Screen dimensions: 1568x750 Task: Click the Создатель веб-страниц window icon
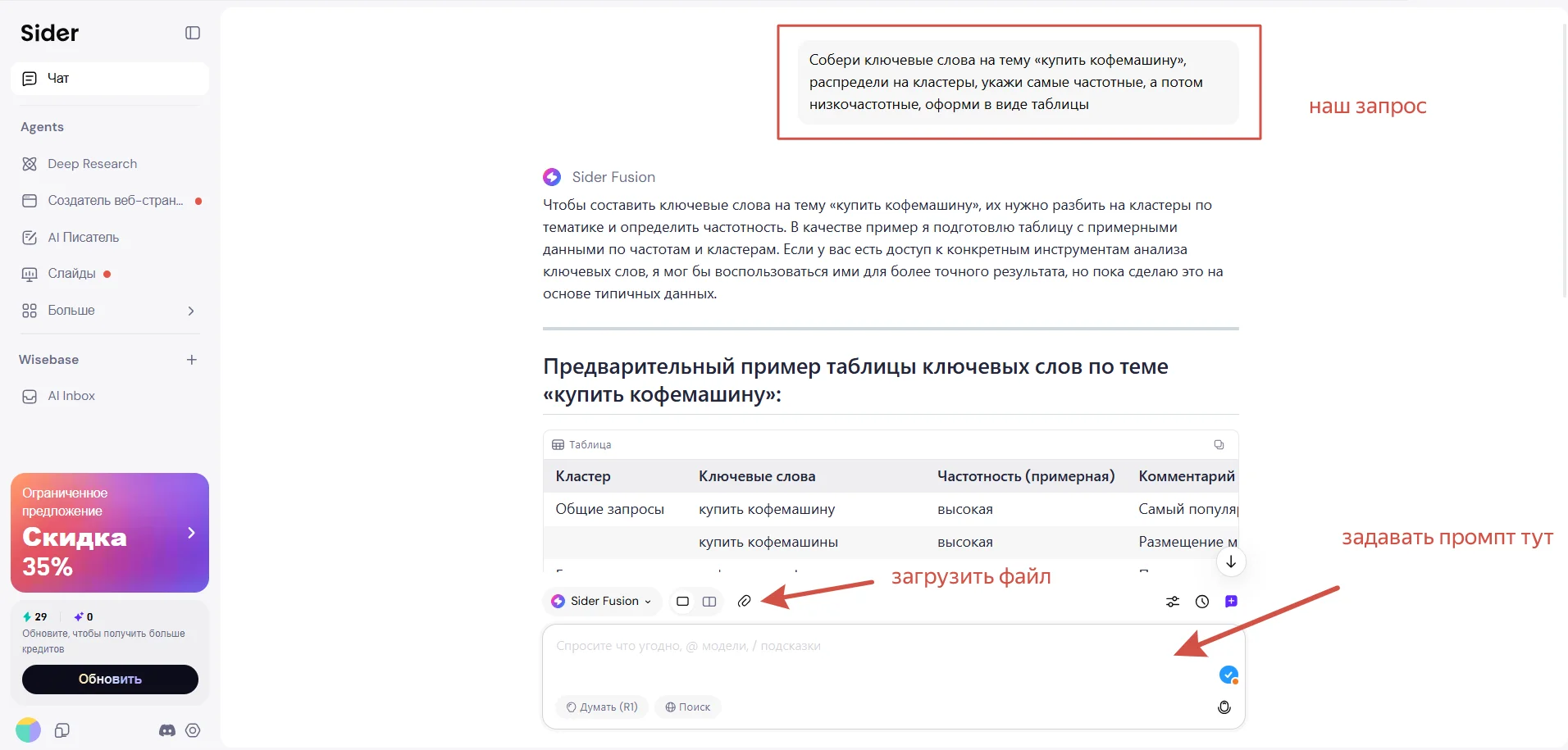(x=30, y=201)
